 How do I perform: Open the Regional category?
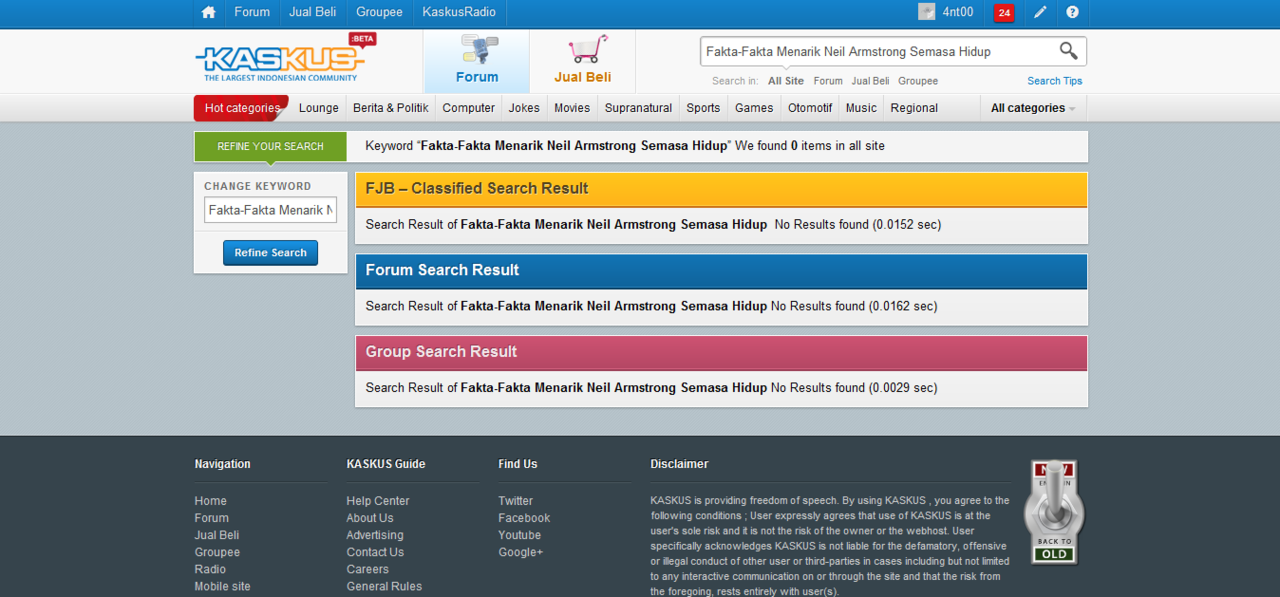coord(914,108)
